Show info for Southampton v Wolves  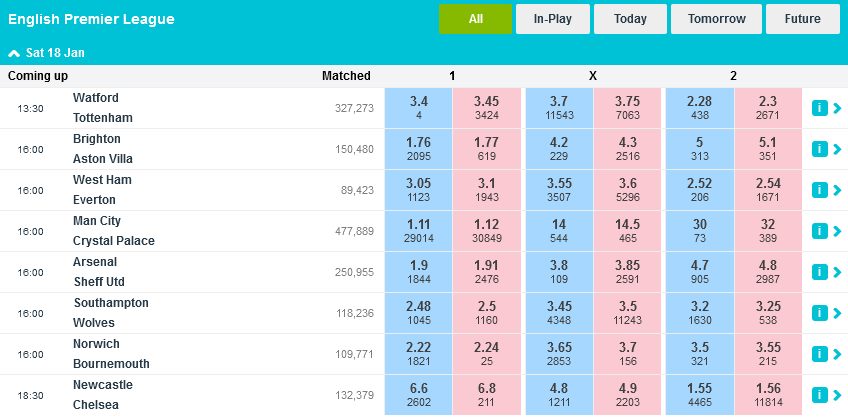coord(819,313)
